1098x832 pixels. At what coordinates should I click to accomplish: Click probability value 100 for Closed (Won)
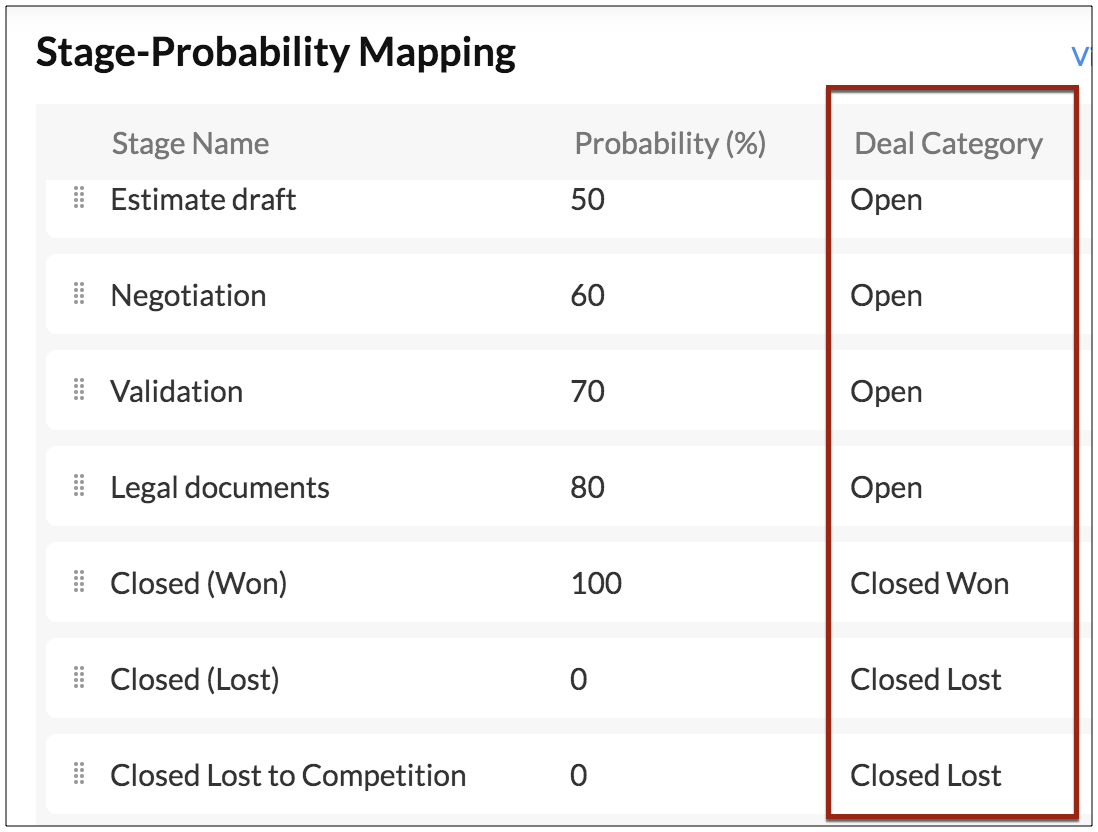[x=596, y=583]
